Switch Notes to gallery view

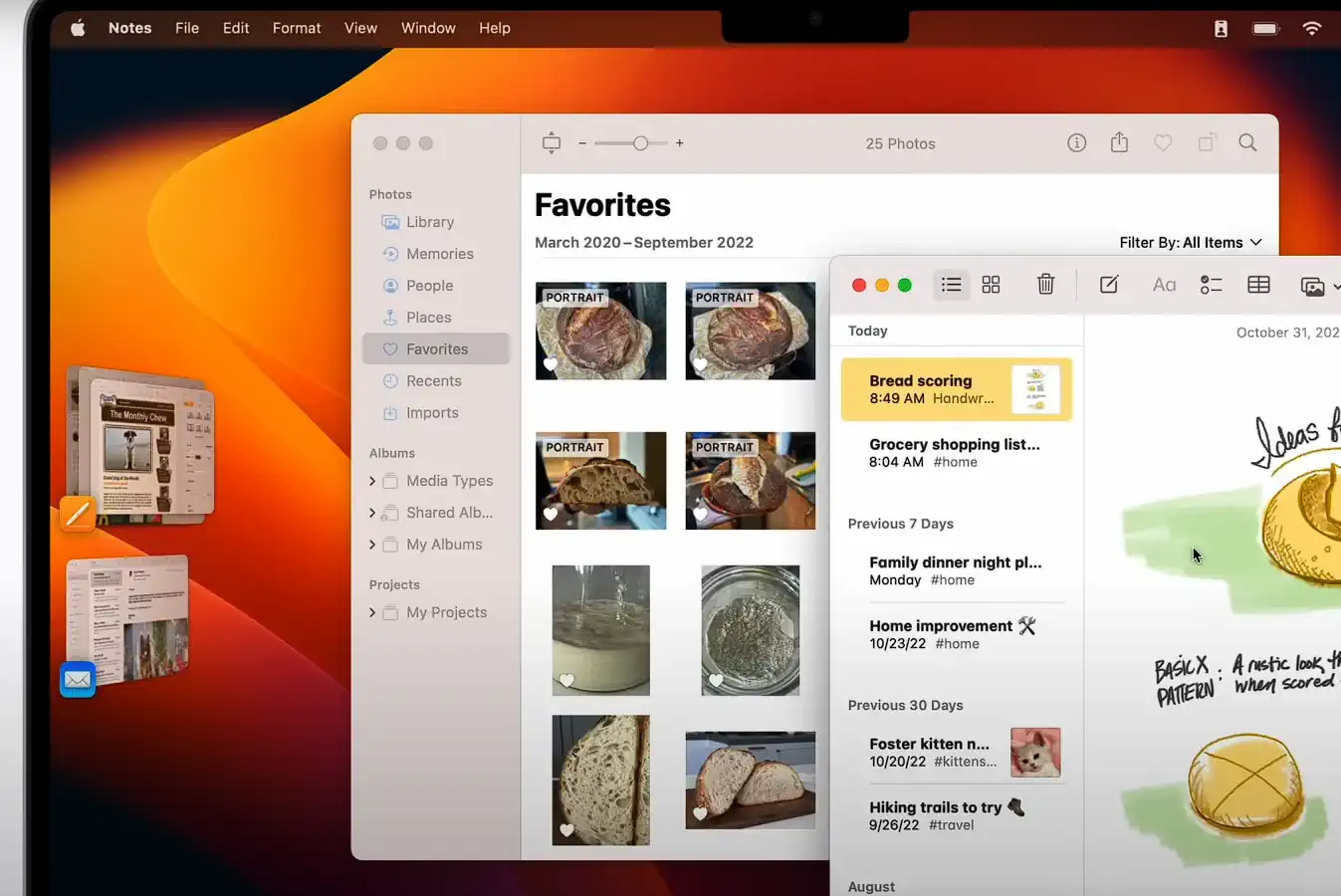pyautogui.click(x=991, y=285)
